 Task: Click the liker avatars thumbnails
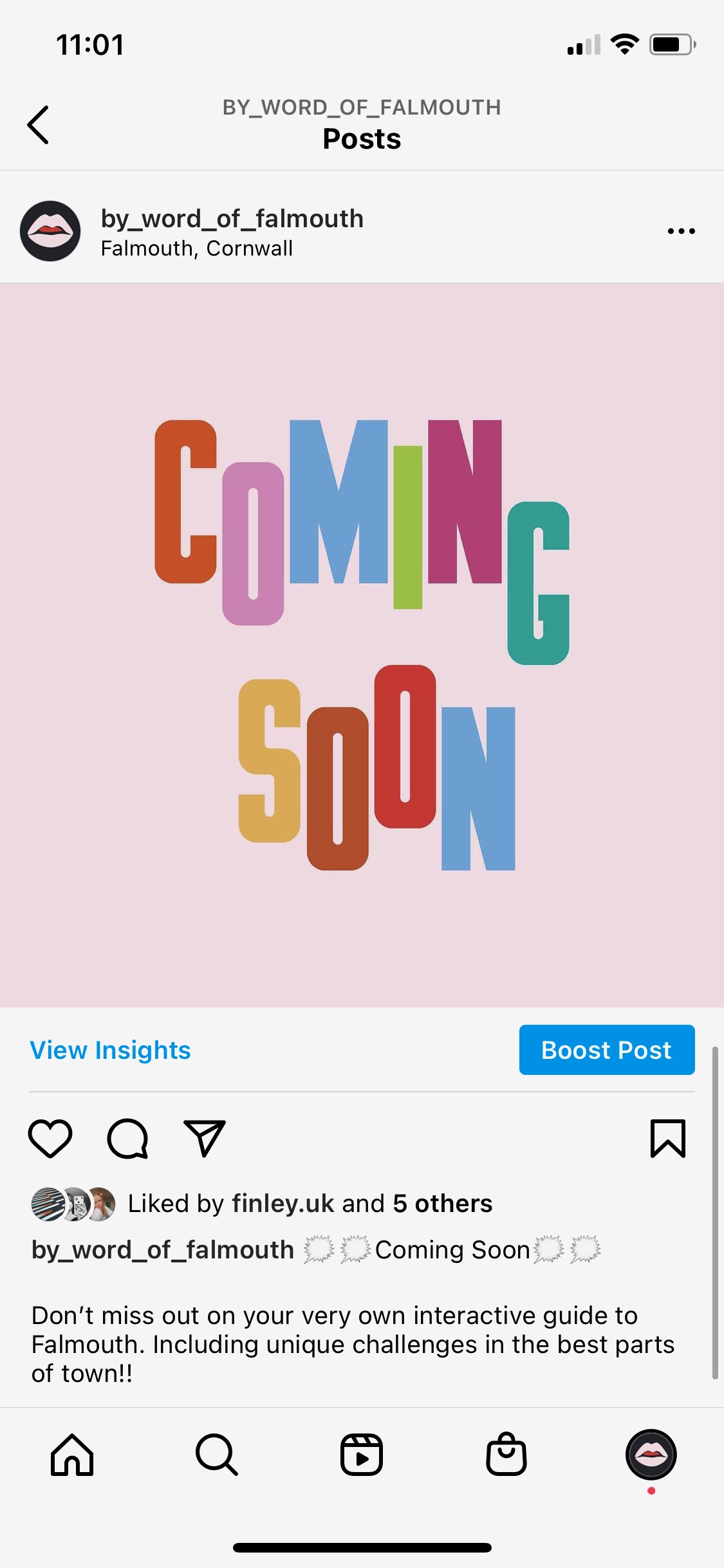tap(73, 1204)
